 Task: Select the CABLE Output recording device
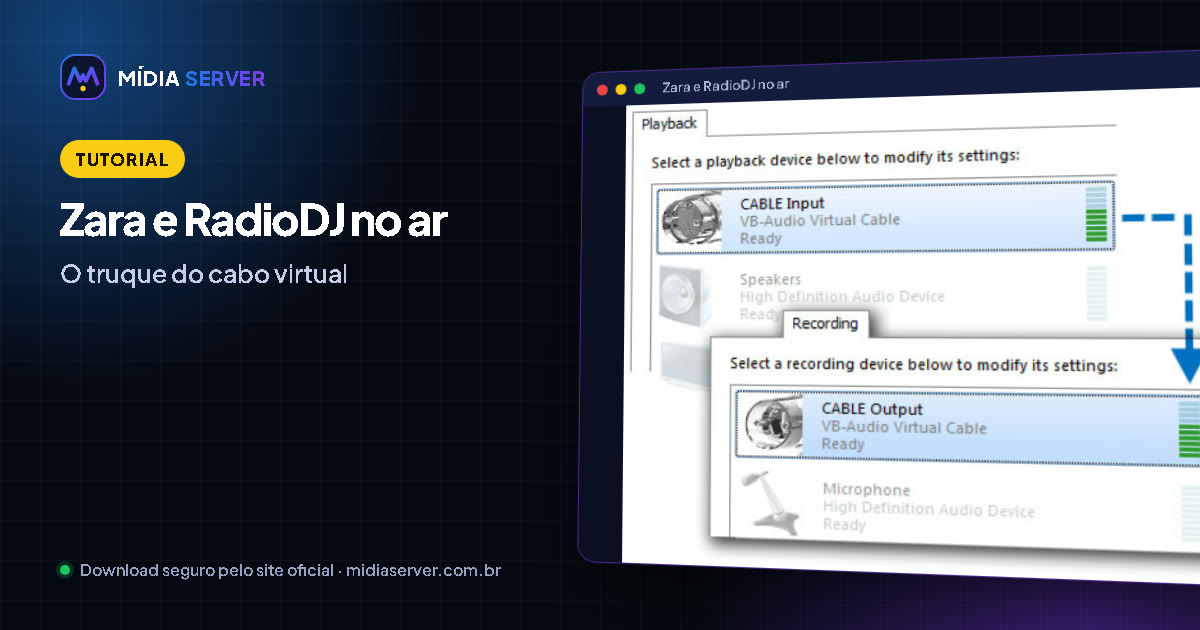[968, 426]
